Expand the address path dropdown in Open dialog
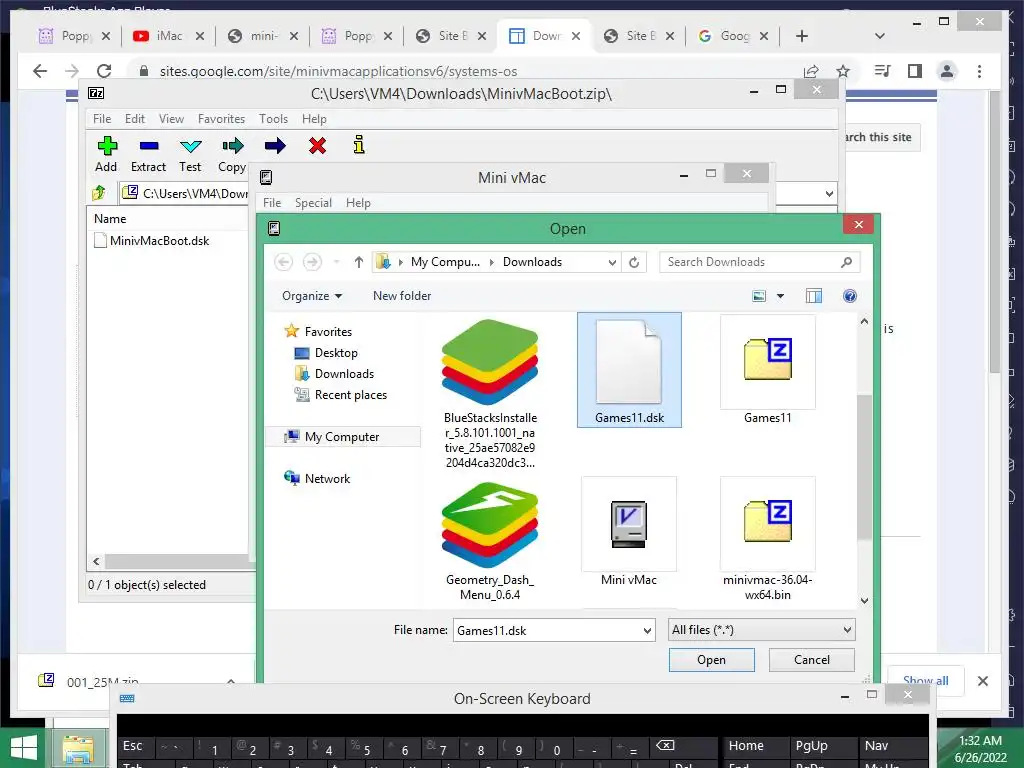Viewport: 1024px width, 768px height. point(612,262)
